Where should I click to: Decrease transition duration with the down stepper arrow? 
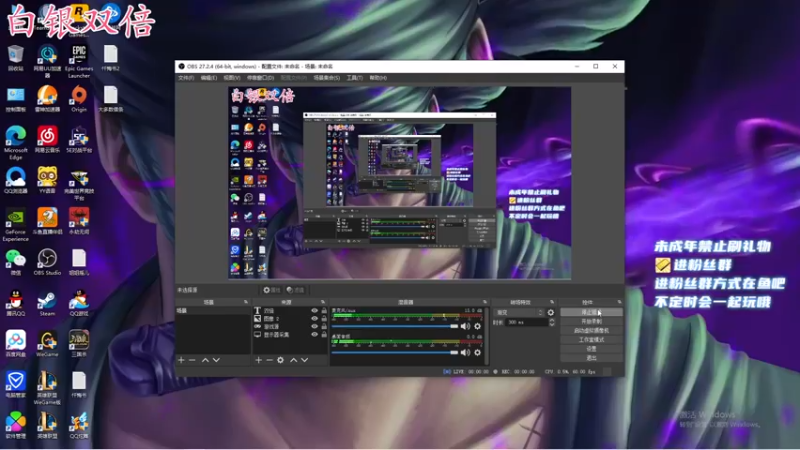tap(552, 324)
